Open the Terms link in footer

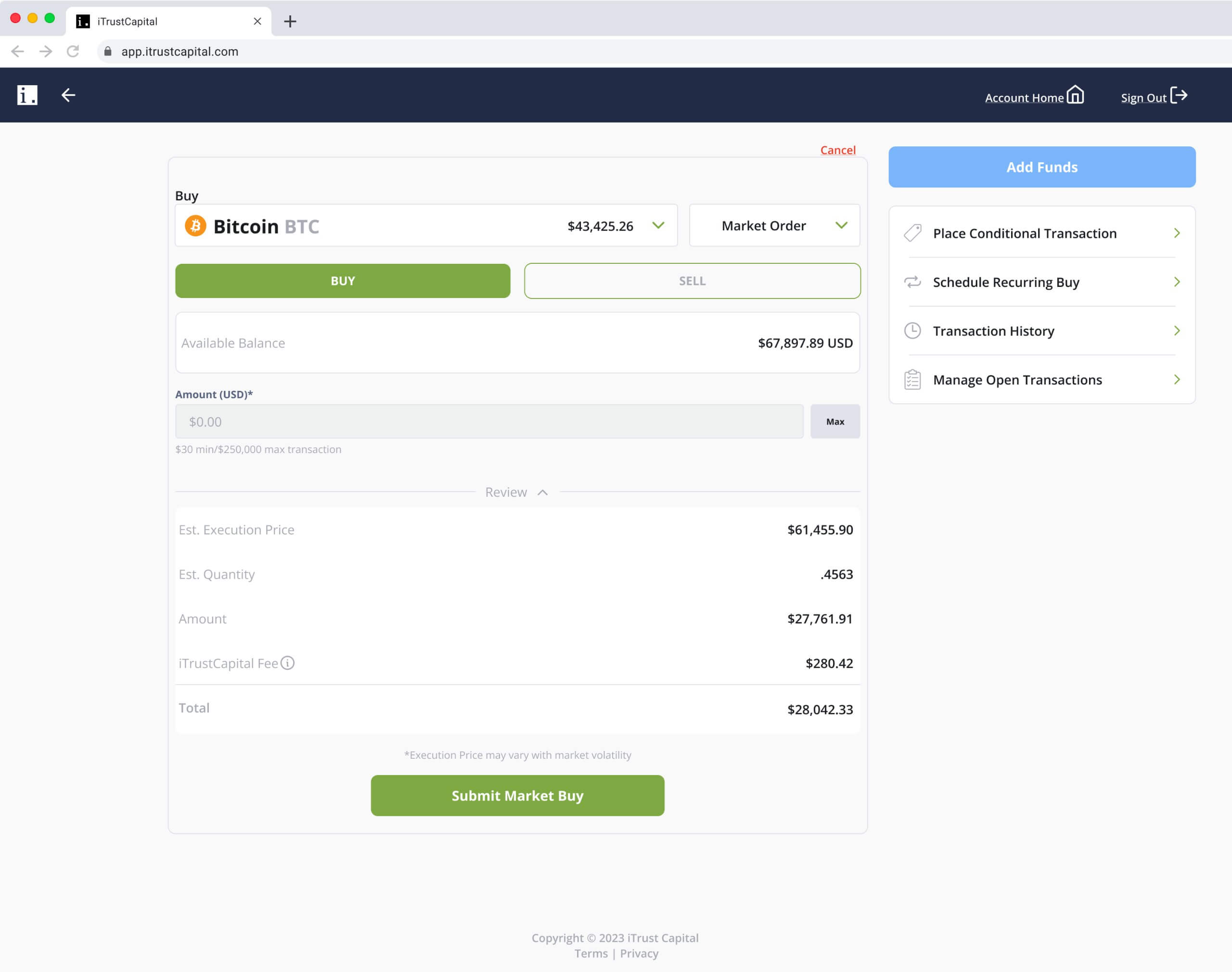[591, 953]
